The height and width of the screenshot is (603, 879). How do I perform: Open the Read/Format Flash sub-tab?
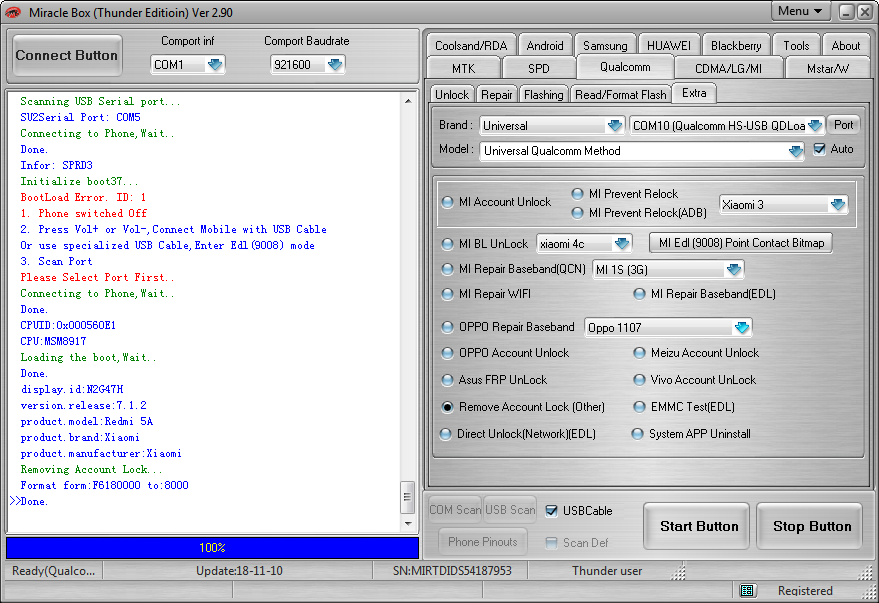click(621, 95)
